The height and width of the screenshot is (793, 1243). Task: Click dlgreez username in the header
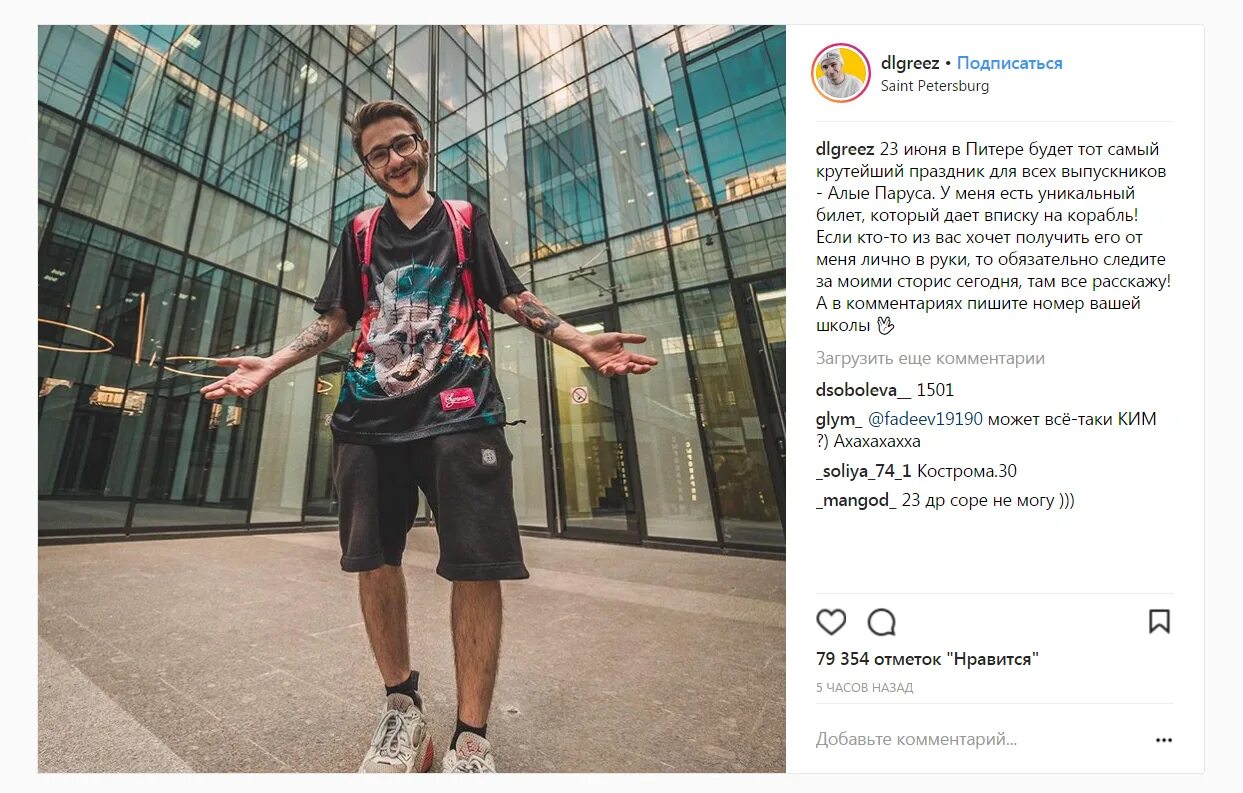pos(910,63)
